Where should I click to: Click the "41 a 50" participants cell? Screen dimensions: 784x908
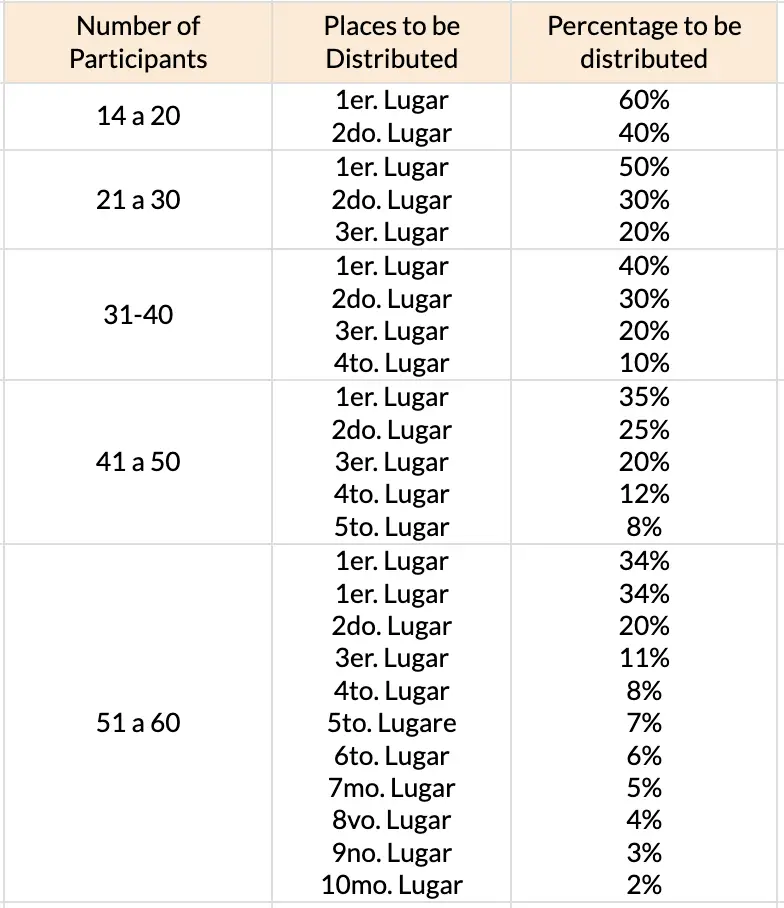tap(138, 462)
